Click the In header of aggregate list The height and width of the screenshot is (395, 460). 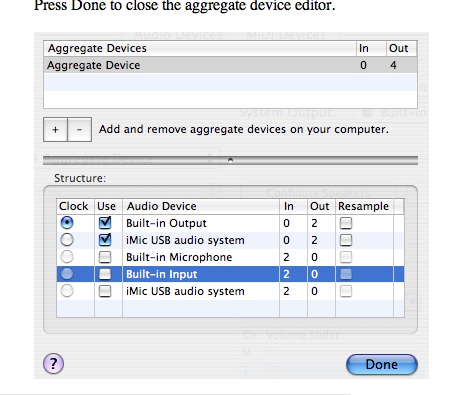pyautogui.click(x=371, y=48)
